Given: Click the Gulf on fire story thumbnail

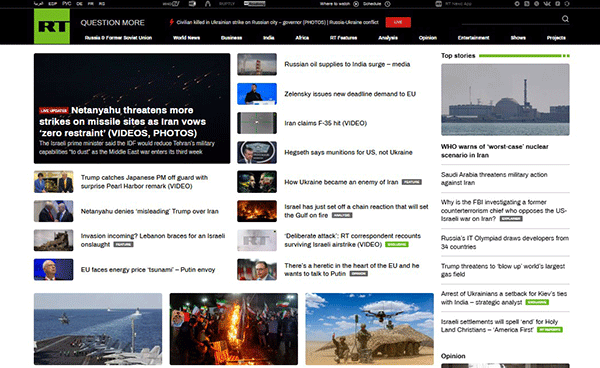Looking at the screenshot, I should click(x=257, y=211).
